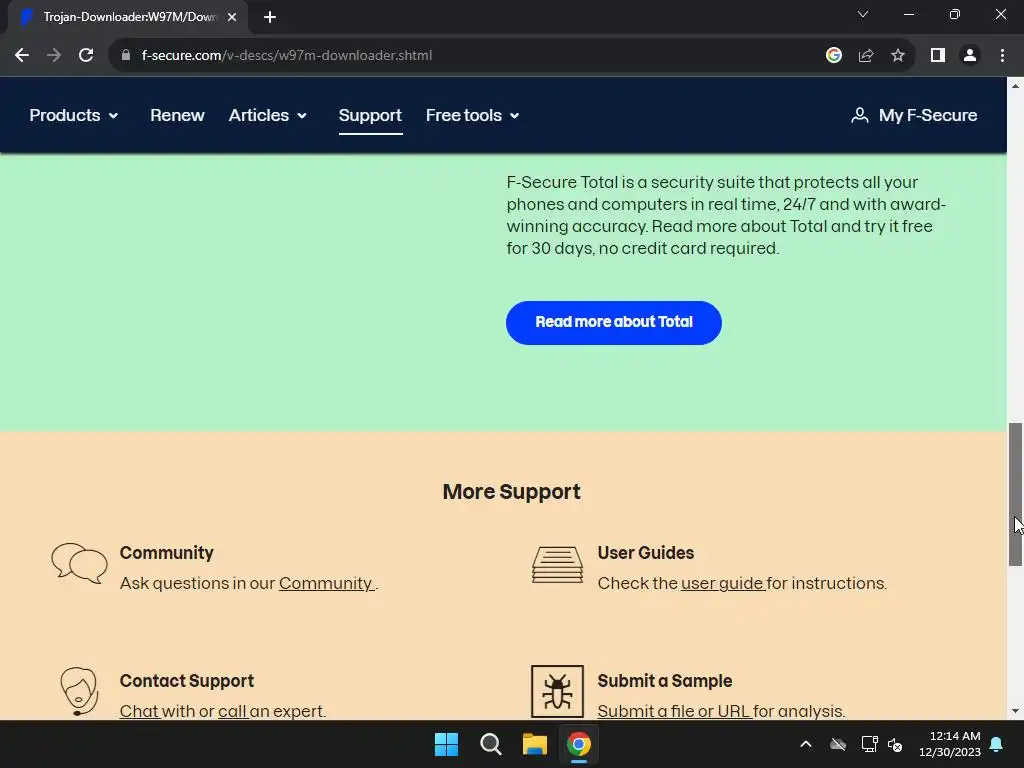Close the Trojan-Downloader tab
The width and height of the screenshot is (1024, 768).
232,17
